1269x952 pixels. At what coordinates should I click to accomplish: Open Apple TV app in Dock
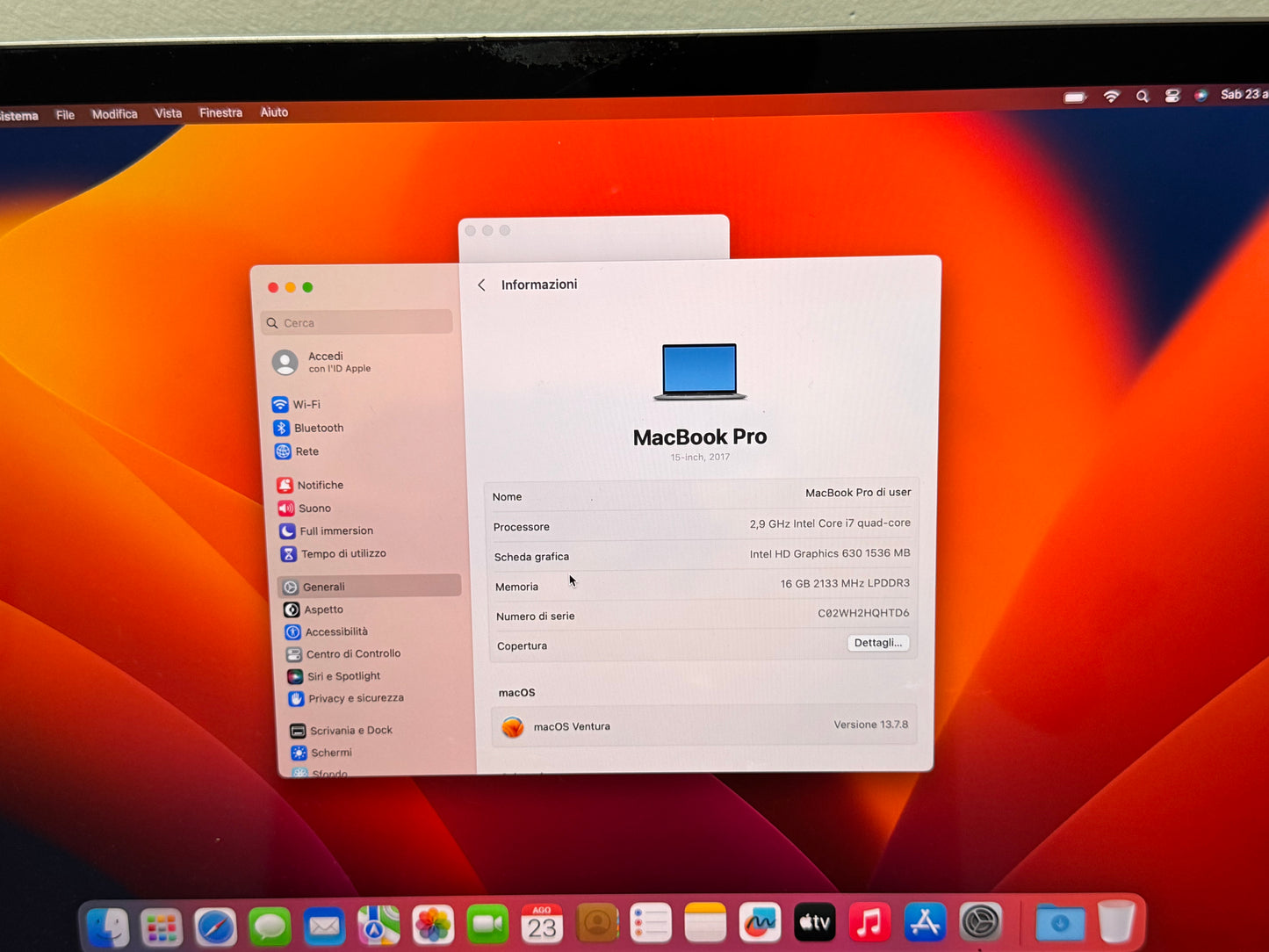tap(815, 922)
